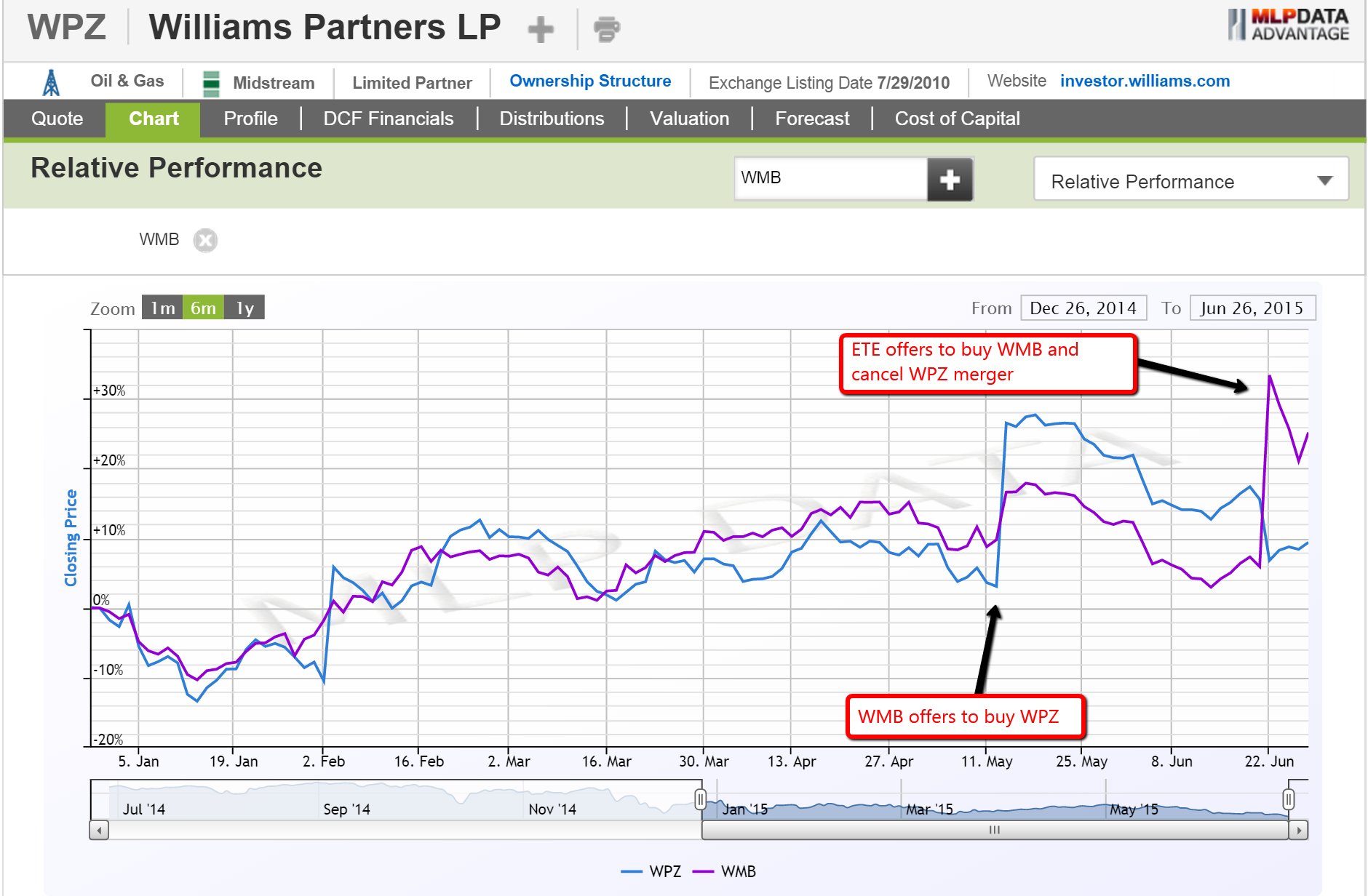Open the Cost of Capital tab
The height and width of the screenshot is (896, 1368).
958,119
